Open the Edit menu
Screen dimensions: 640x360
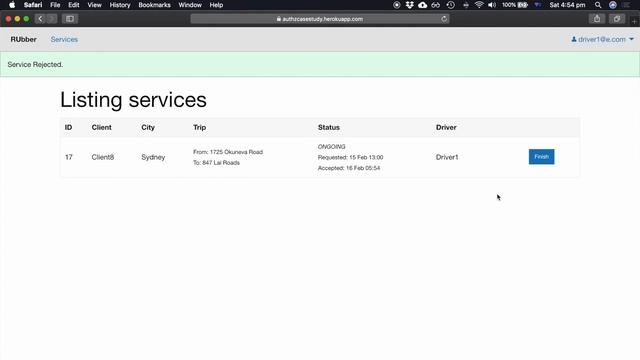(73, 5)
